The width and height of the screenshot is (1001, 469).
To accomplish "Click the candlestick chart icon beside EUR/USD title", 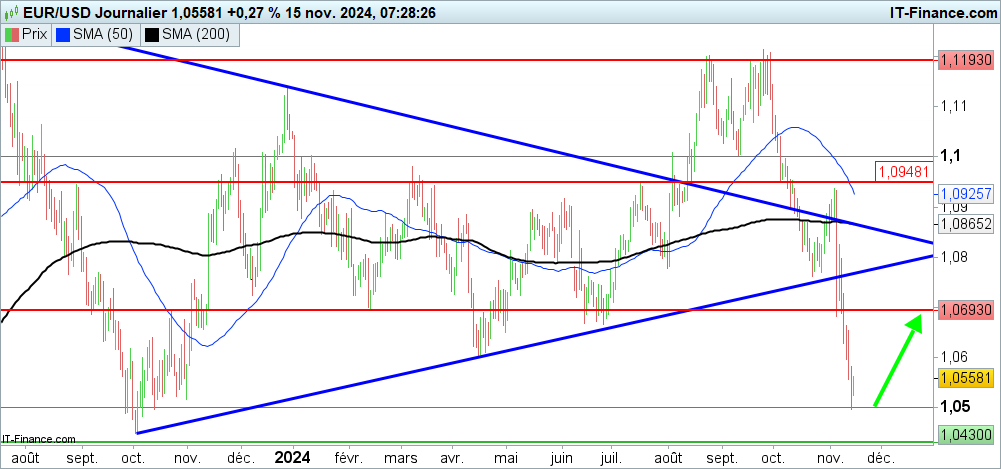I will [x=11, y=12].
